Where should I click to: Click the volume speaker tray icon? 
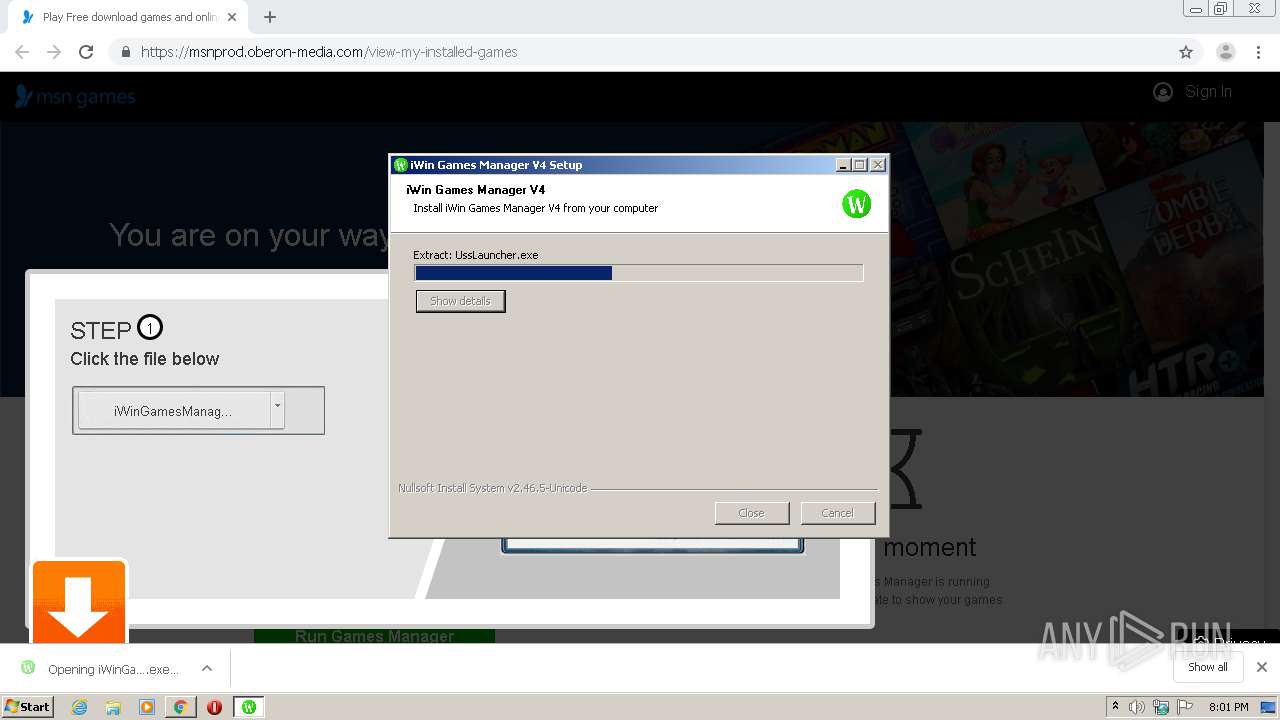click(x=1137, y=707)
